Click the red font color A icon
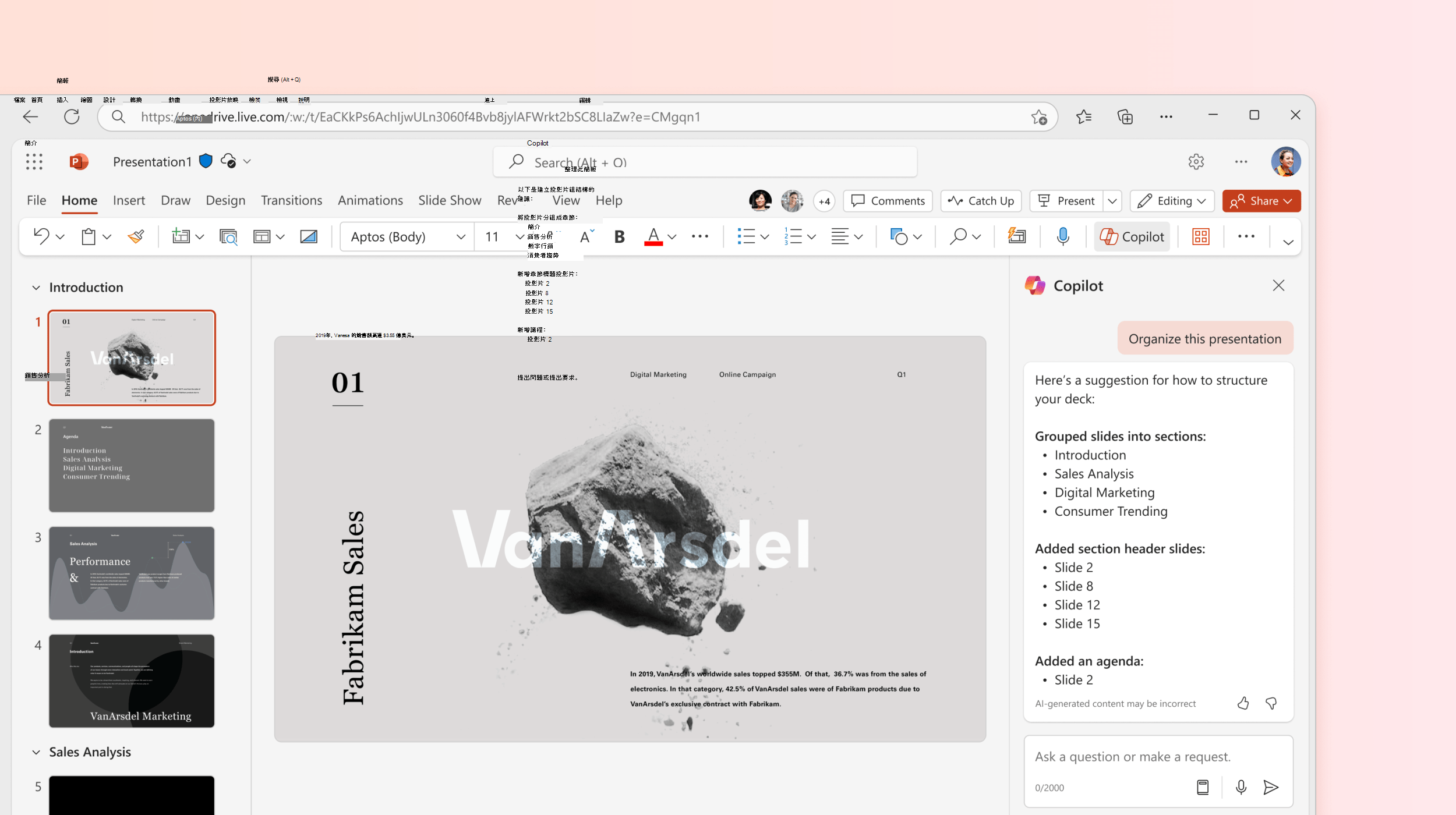 [x=653, y=236]
